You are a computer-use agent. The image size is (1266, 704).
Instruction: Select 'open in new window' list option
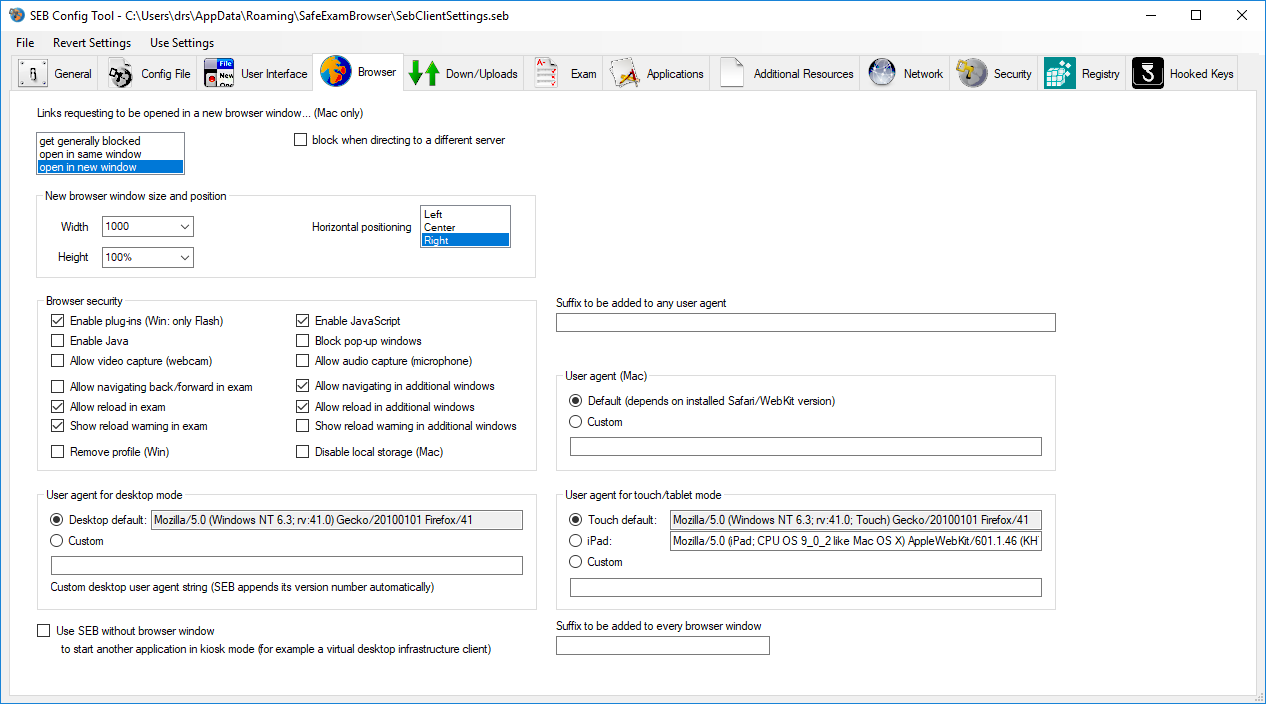tap(111, 167)
